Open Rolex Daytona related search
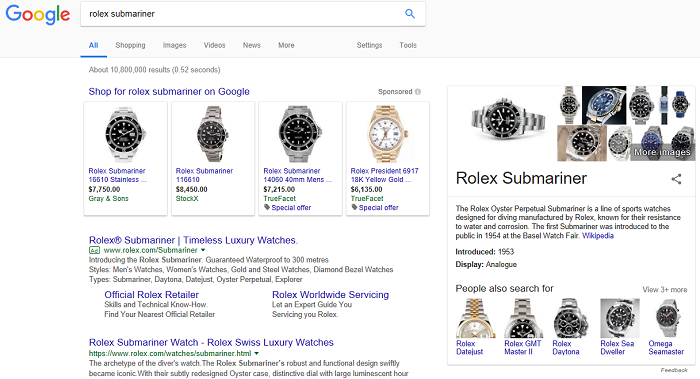Screen dimensions: 700x379 coord(566,348)
